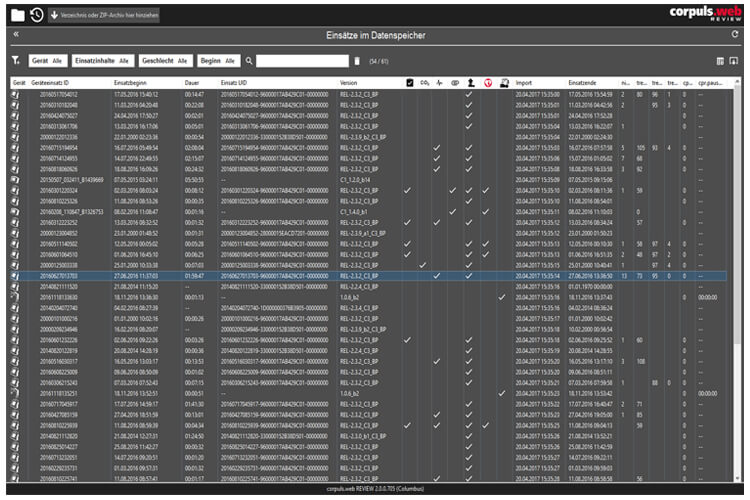
Task: Sort by the cpr.paus... column header
Action: pos(710,83)
